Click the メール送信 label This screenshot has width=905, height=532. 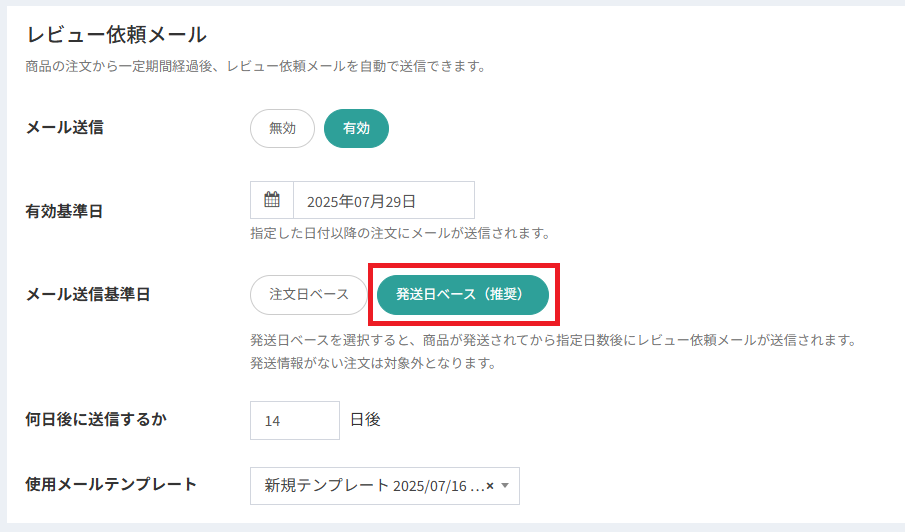[64, 128]
